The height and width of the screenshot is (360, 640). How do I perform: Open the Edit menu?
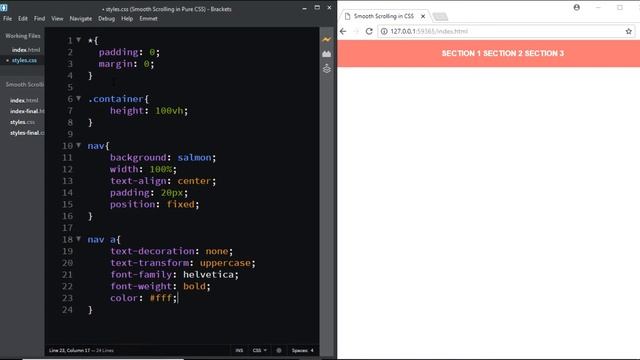coord(23,18)
